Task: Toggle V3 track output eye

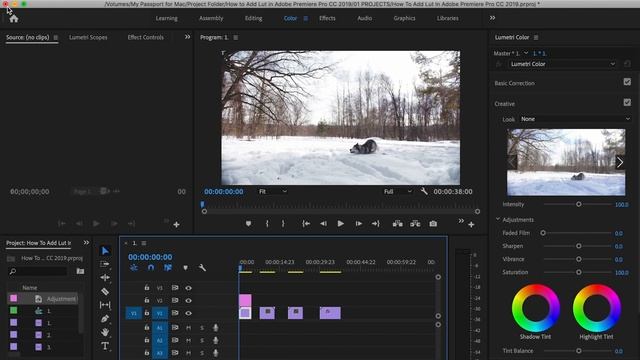Action: pos(188,288)
